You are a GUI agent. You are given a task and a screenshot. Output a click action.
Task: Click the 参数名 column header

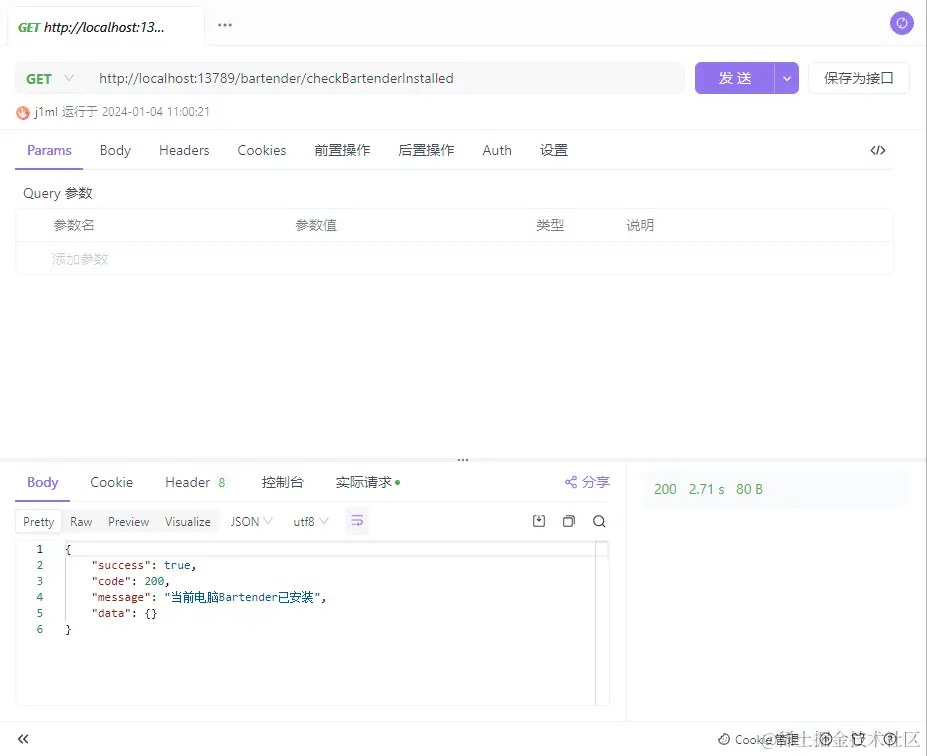(74, 225)
